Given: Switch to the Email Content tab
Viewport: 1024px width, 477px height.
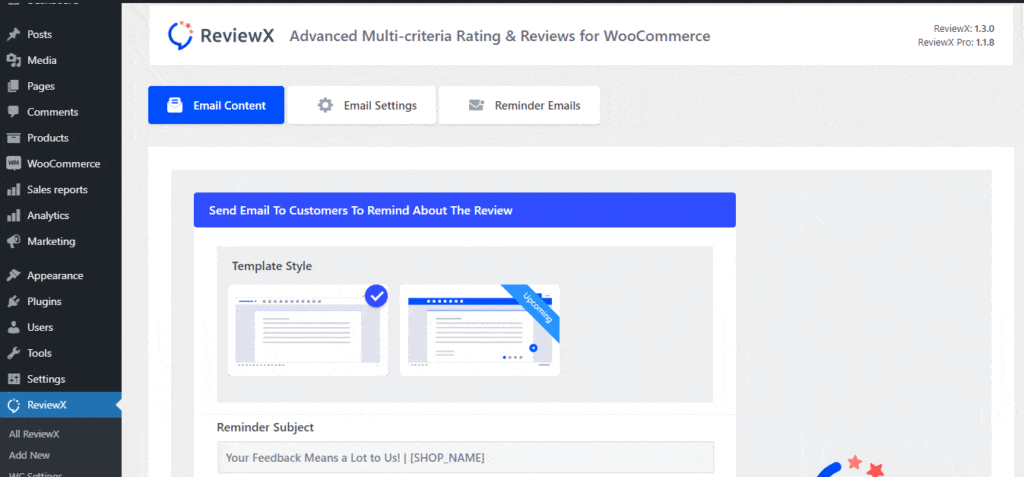Looking at the screenshot, I should (x=216, y=105).
